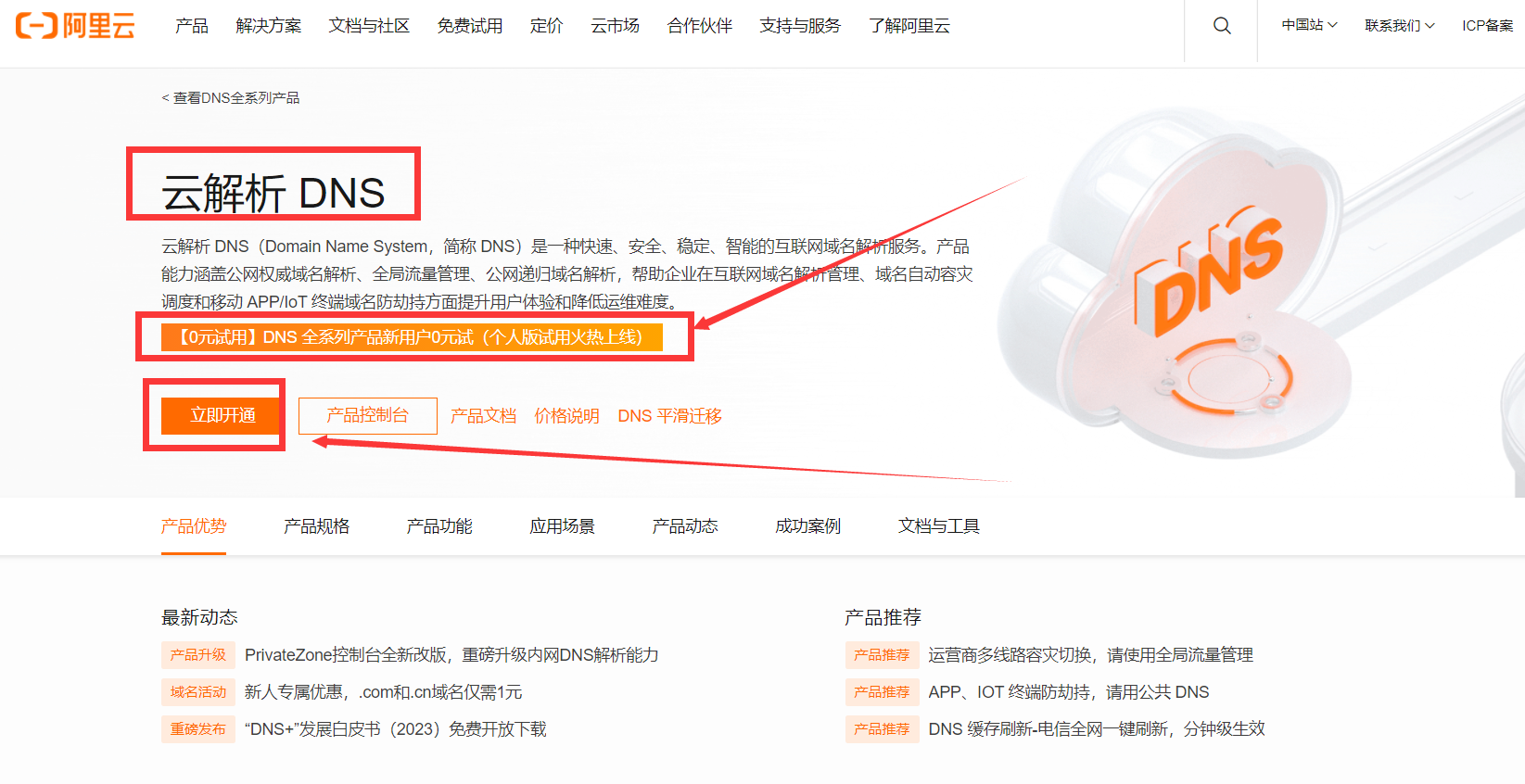Open 合作伙伴 navigation item
Screen dimensions: 1525x784
700,26
